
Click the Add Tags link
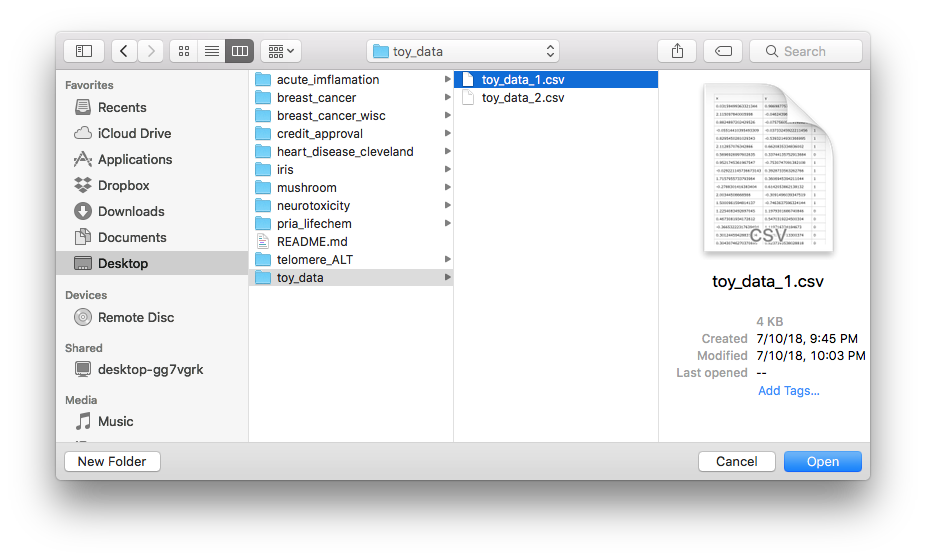click(788, 391)
